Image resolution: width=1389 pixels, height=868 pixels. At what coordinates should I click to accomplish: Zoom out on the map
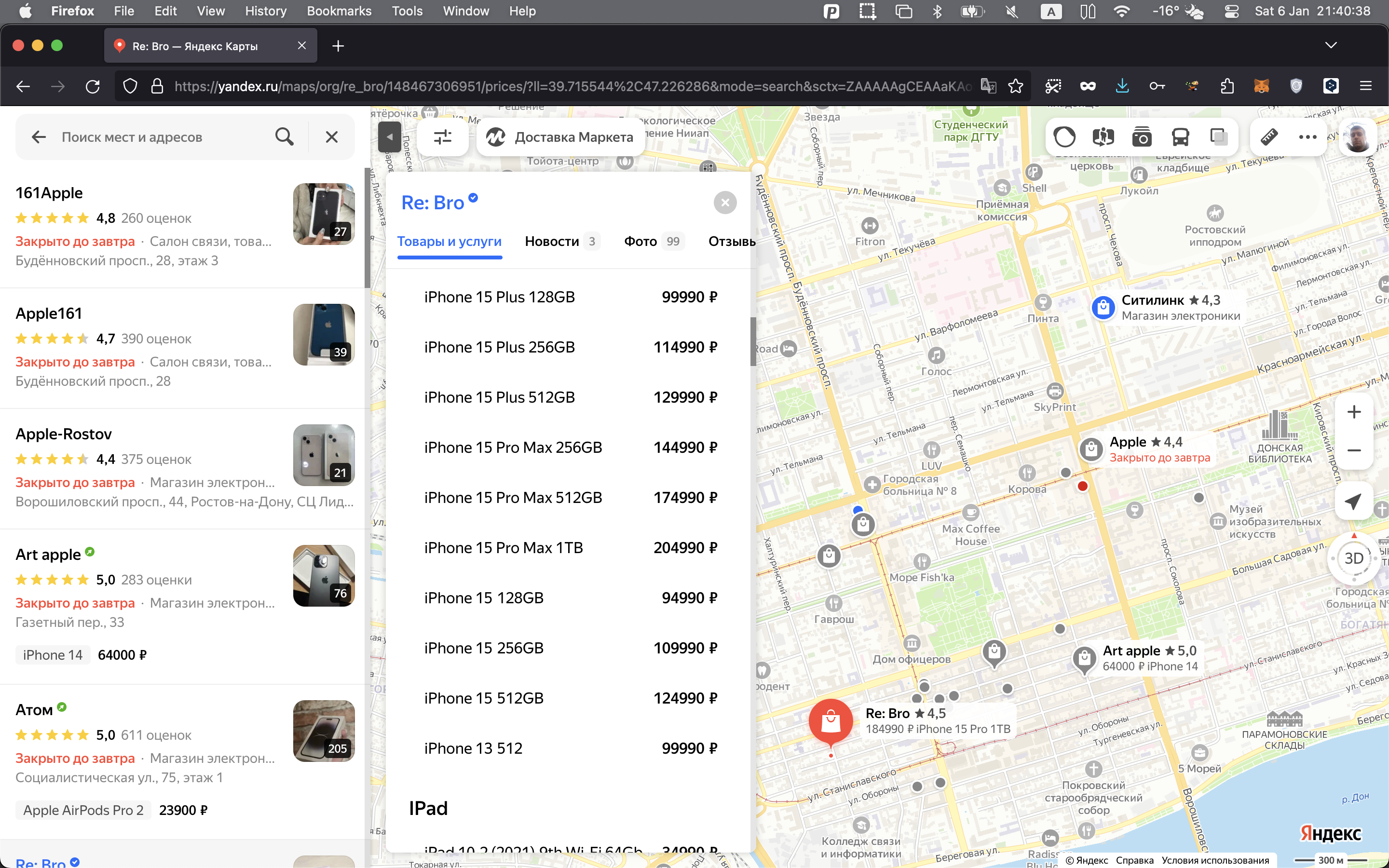click(1354, 451)
